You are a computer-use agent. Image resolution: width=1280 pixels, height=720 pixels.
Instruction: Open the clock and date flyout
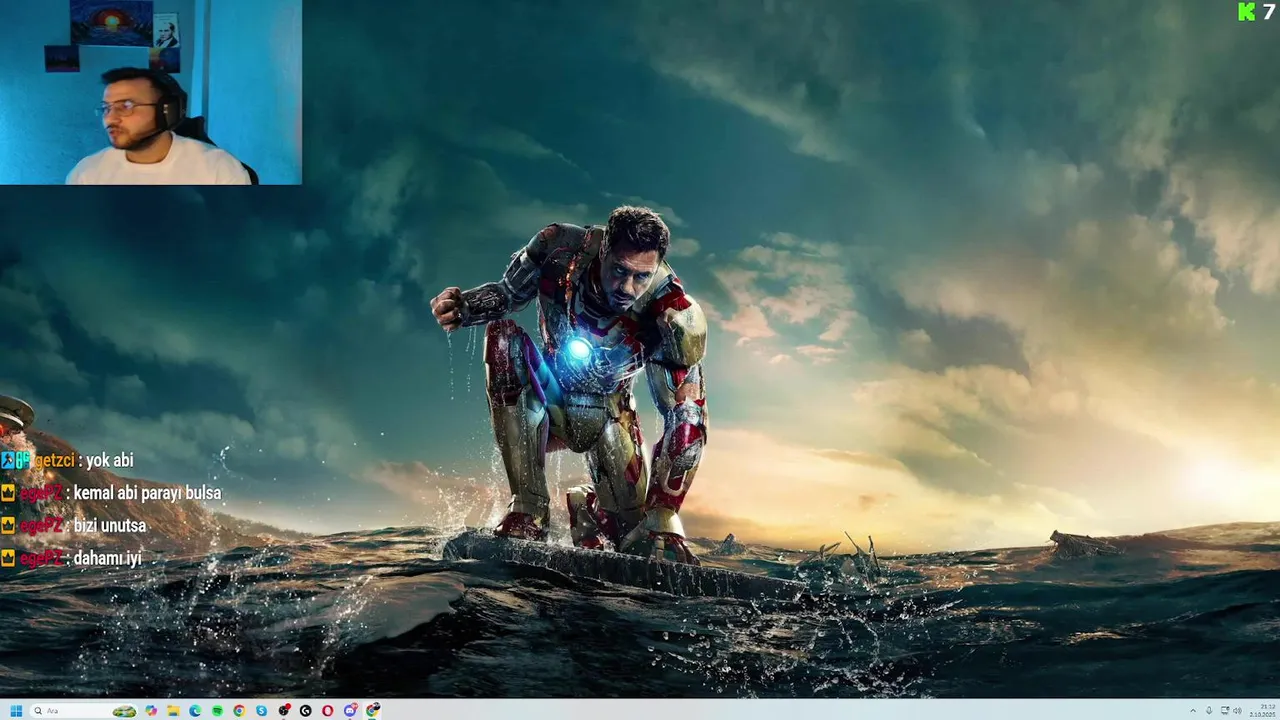pos(1262,711)
